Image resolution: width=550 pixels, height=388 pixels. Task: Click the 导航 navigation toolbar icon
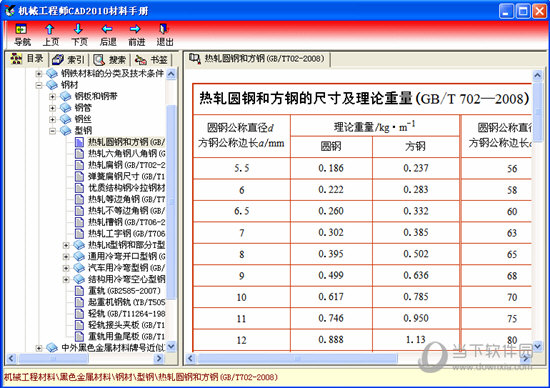(x=22, y=35)
